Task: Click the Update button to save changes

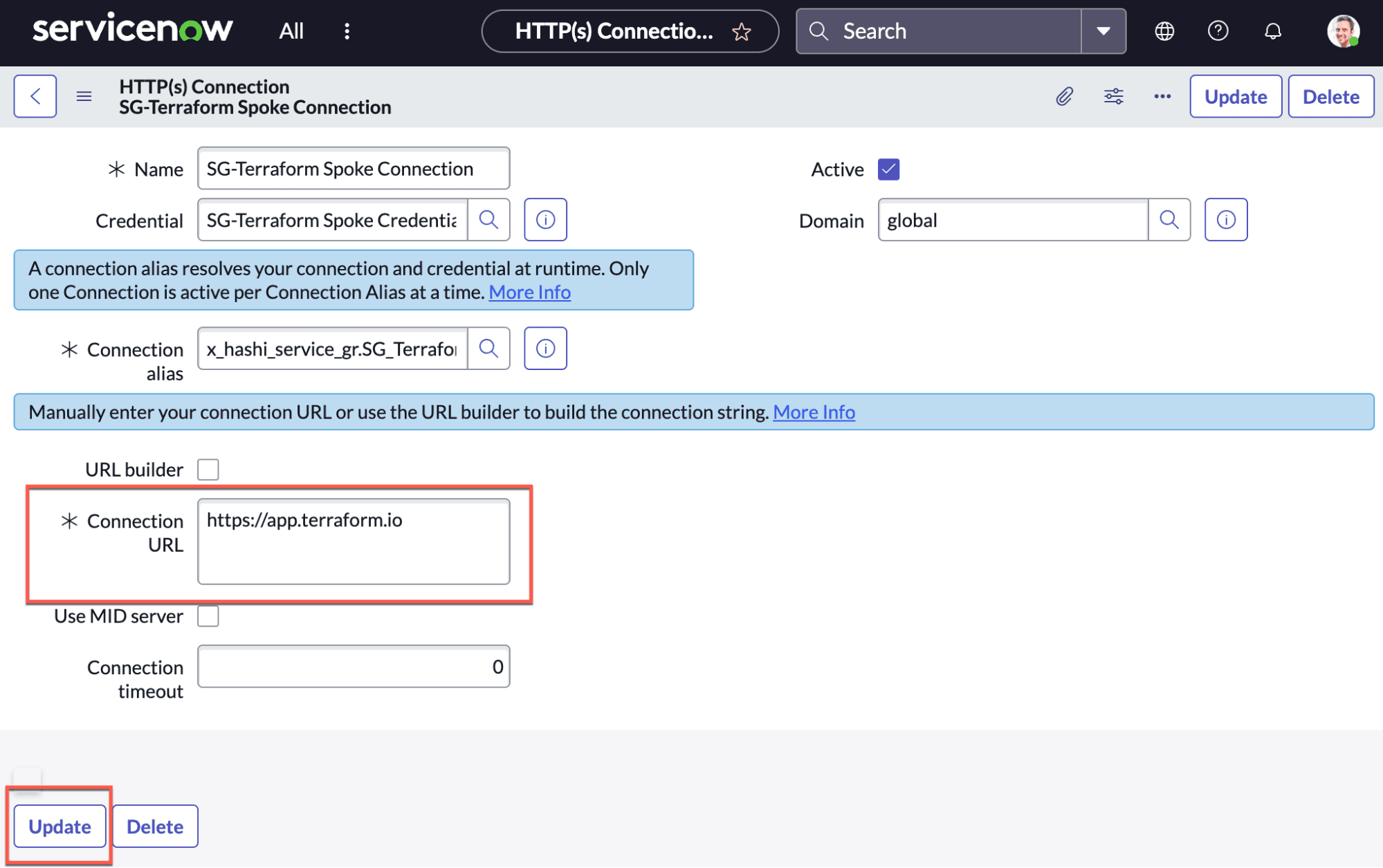Action: (x=59, y=827)
